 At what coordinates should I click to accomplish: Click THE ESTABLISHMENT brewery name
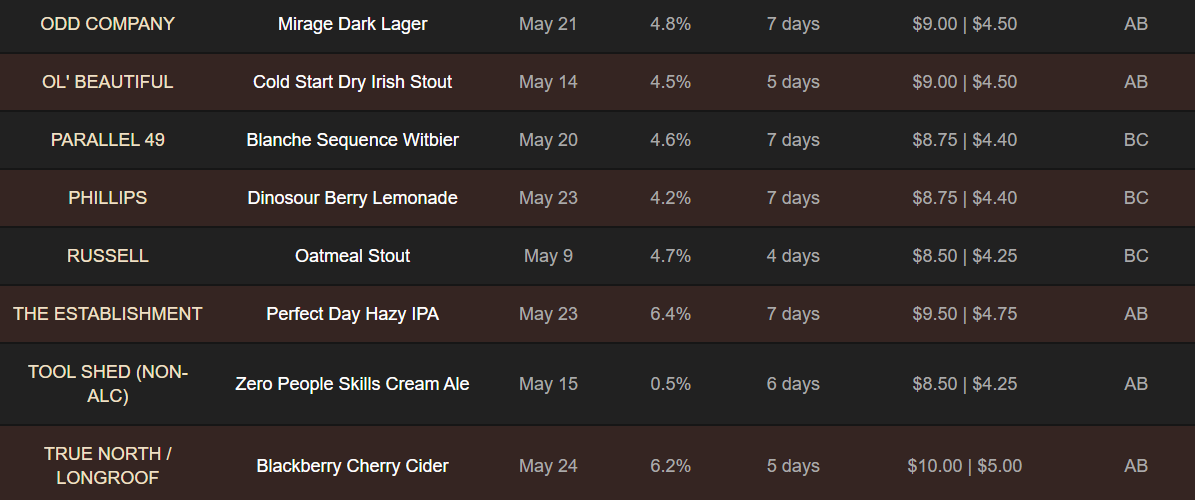(107, 314)
